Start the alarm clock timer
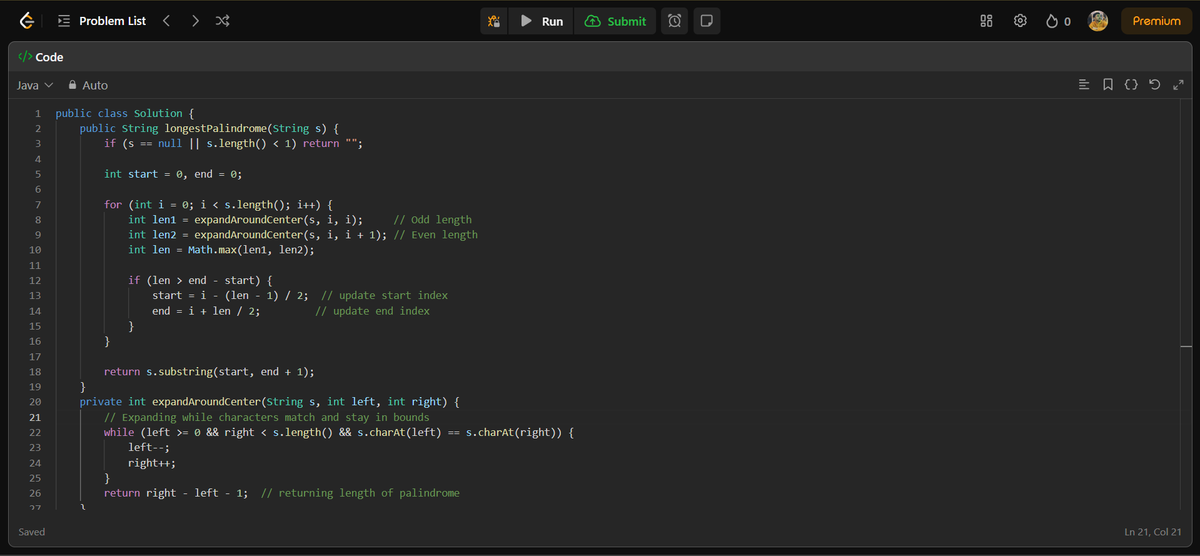This screenshot has height=556, width=1200. [x=675, y=21]
